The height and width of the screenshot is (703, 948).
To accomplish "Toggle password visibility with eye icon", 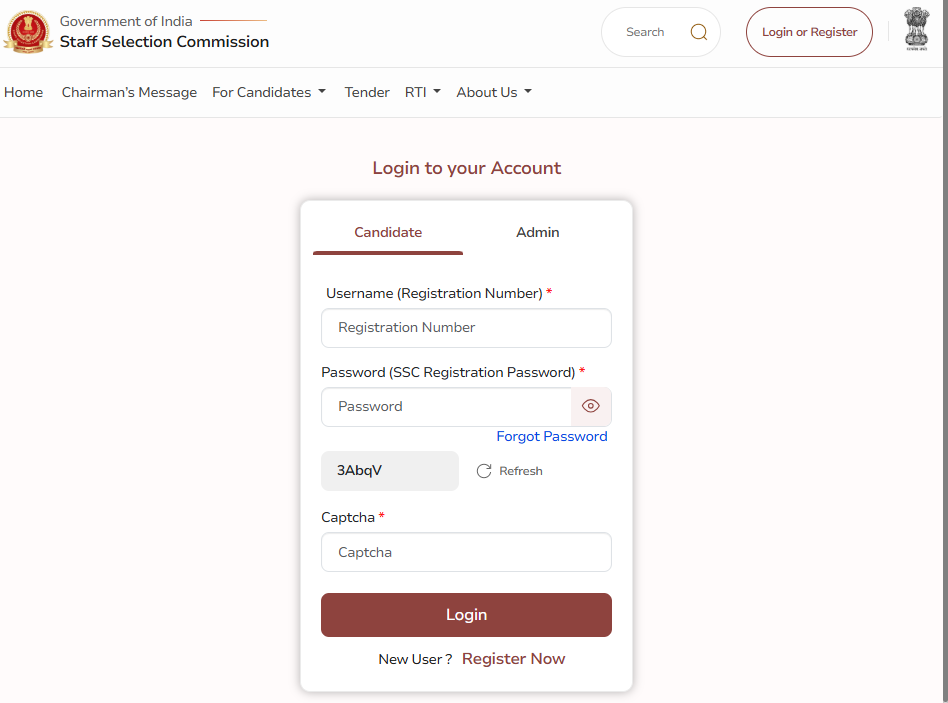I will click(x=591, y=406).
